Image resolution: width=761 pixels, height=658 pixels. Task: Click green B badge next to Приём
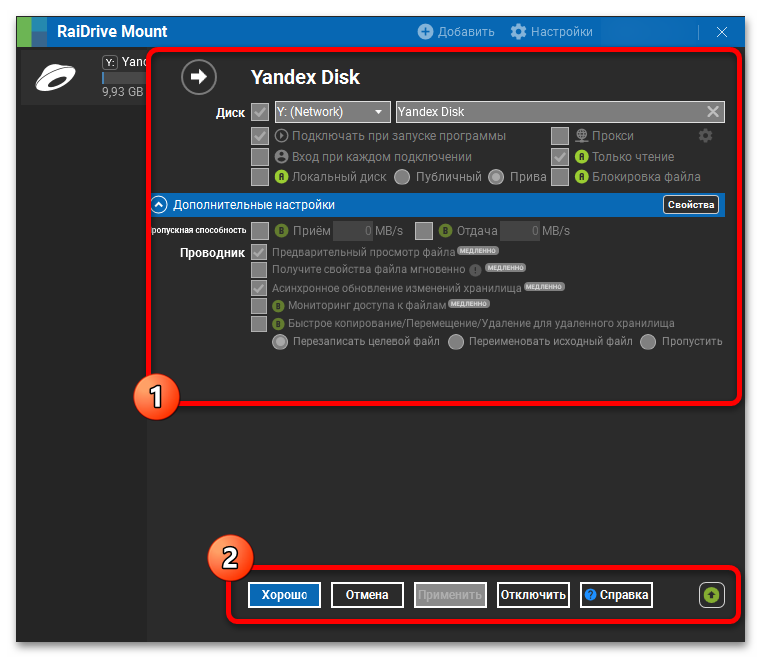point(281,230)
